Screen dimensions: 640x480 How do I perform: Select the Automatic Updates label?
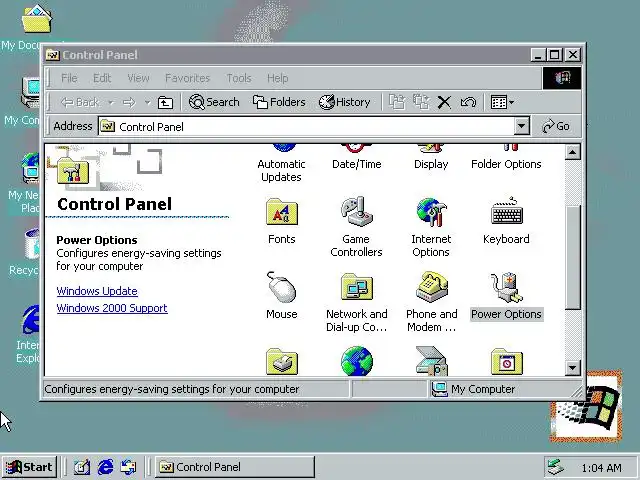click(x=281, y=171)
